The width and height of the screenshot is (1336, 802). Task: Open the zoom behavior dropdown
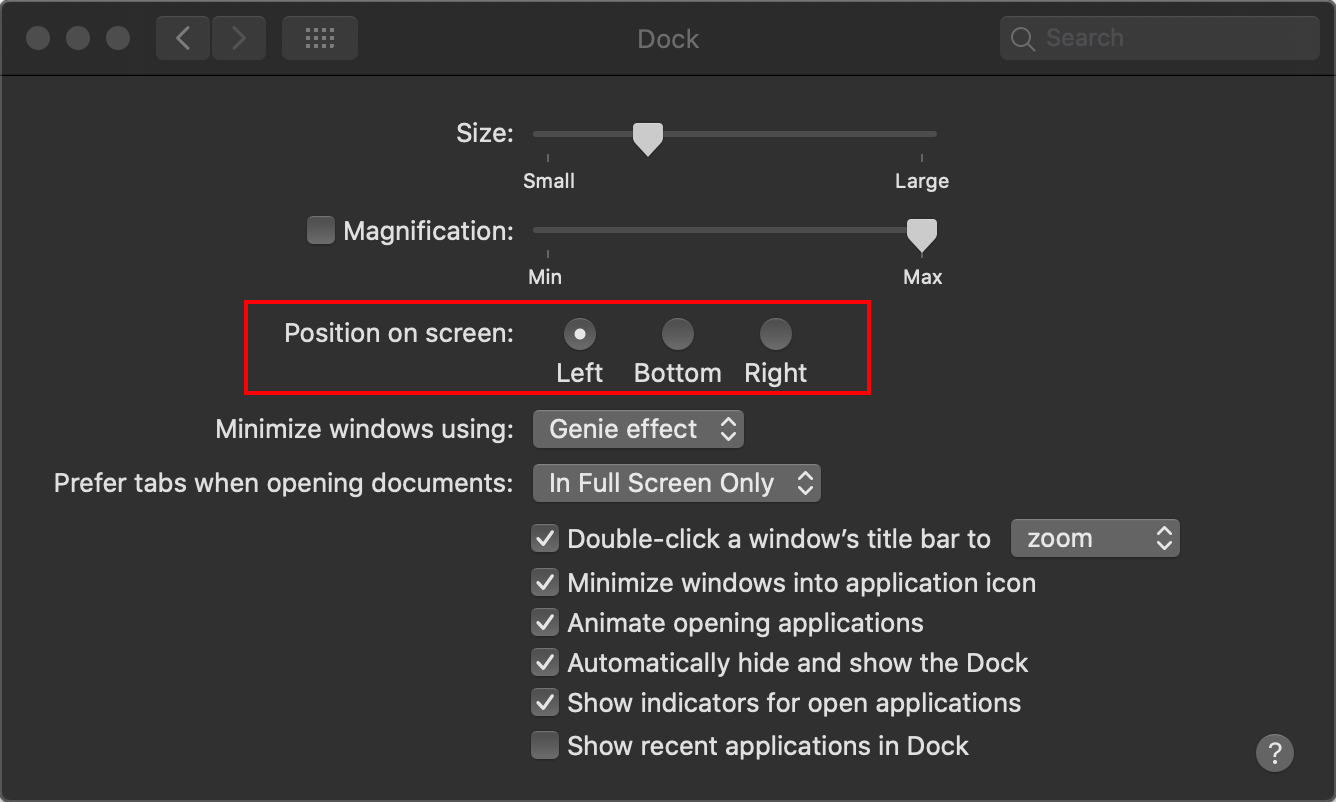tap(1095, 538)
